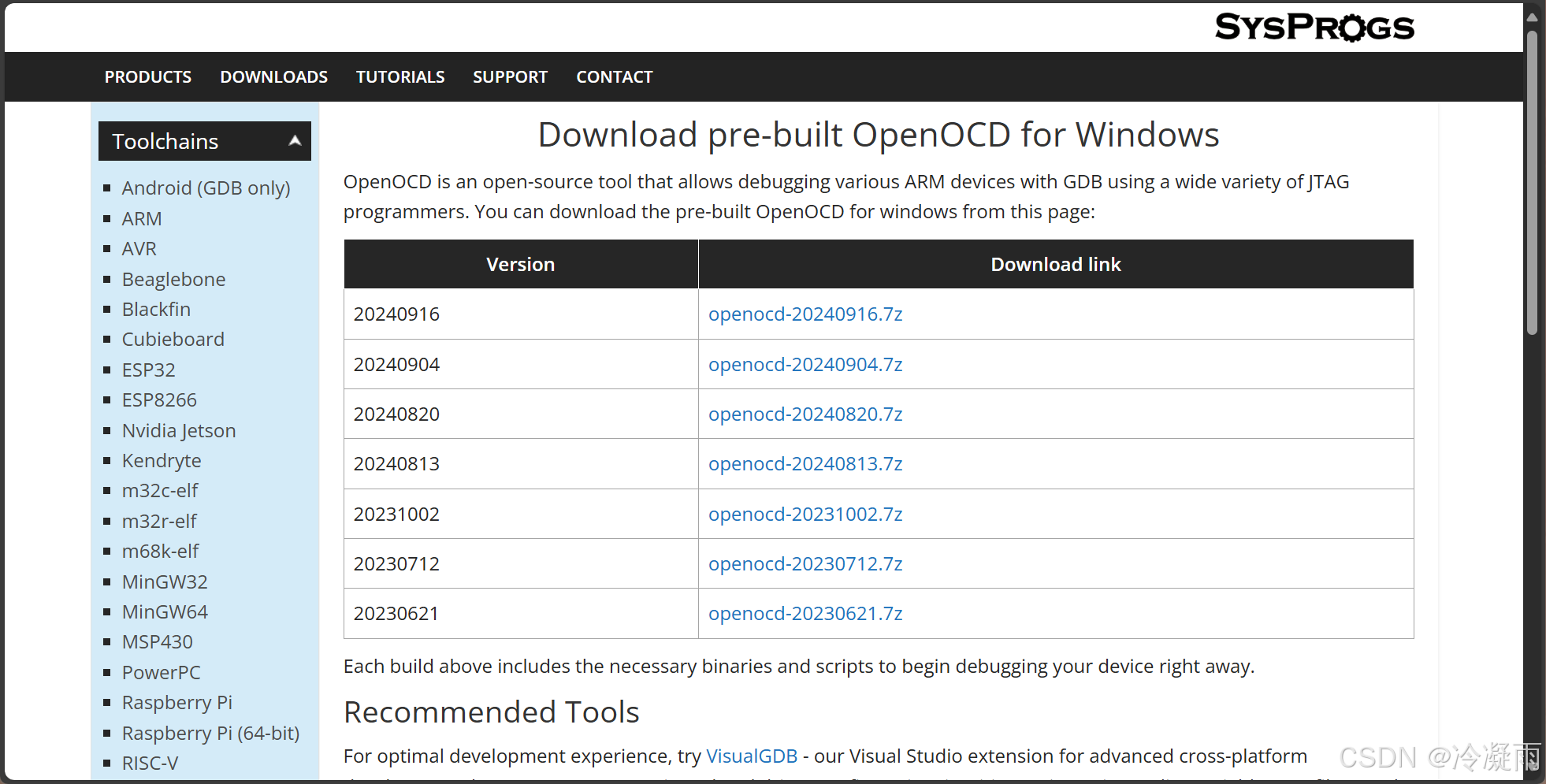The width and height of the screenshot is (1546, 784).
Task: Select version cell 20230621
Action: [521, 614]
